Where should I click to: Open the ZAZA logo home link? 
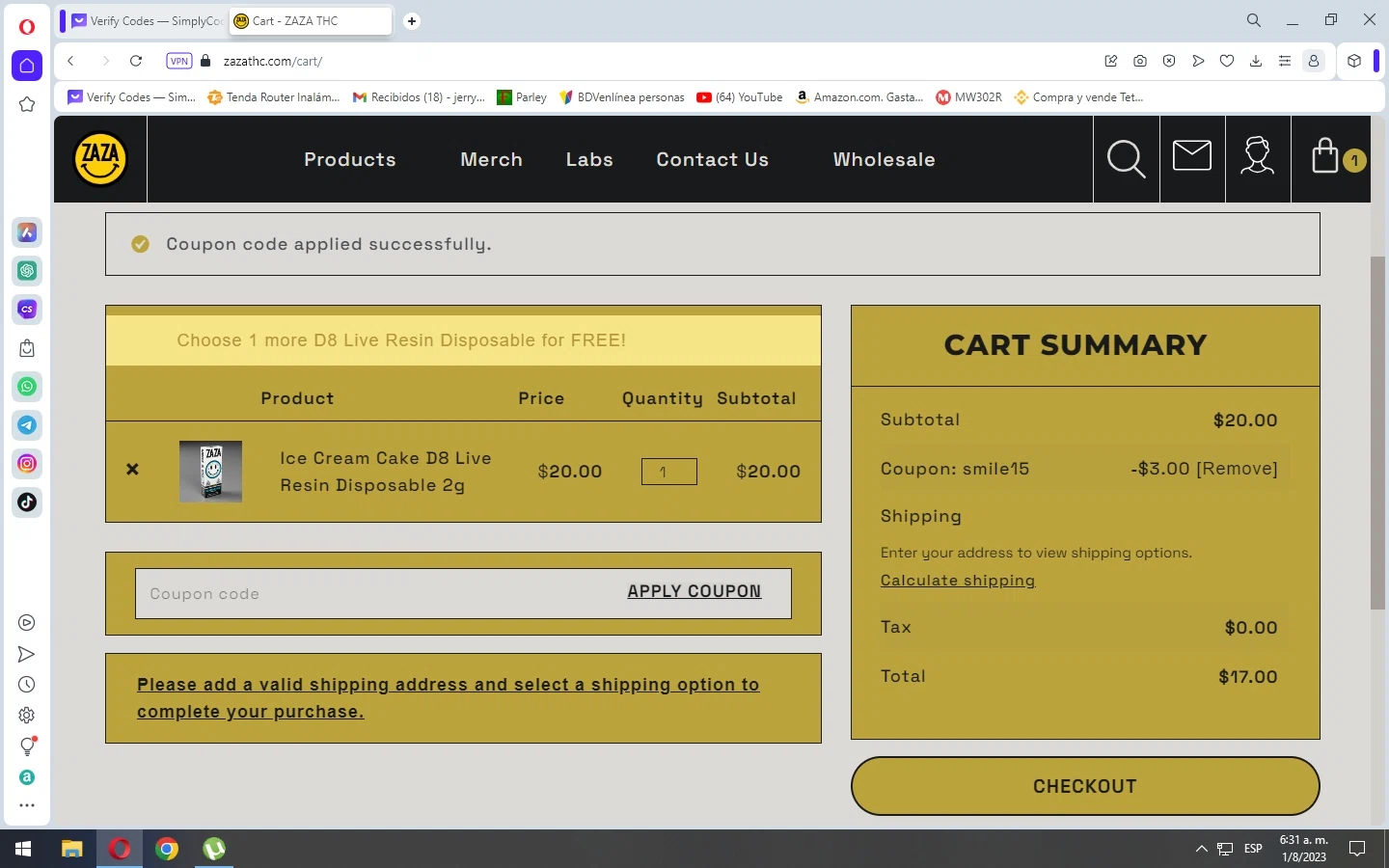[100, 159]
